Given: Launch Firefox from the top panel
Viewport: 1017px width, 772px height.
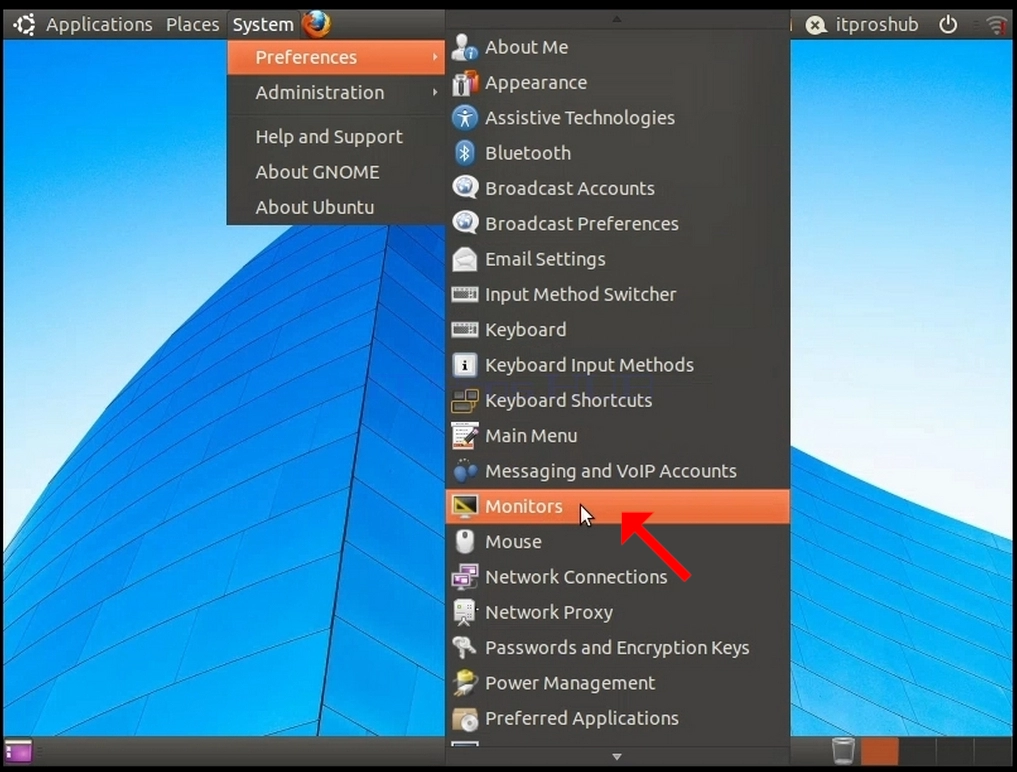Looking at the screenshot, I should [x=317, y=24].
